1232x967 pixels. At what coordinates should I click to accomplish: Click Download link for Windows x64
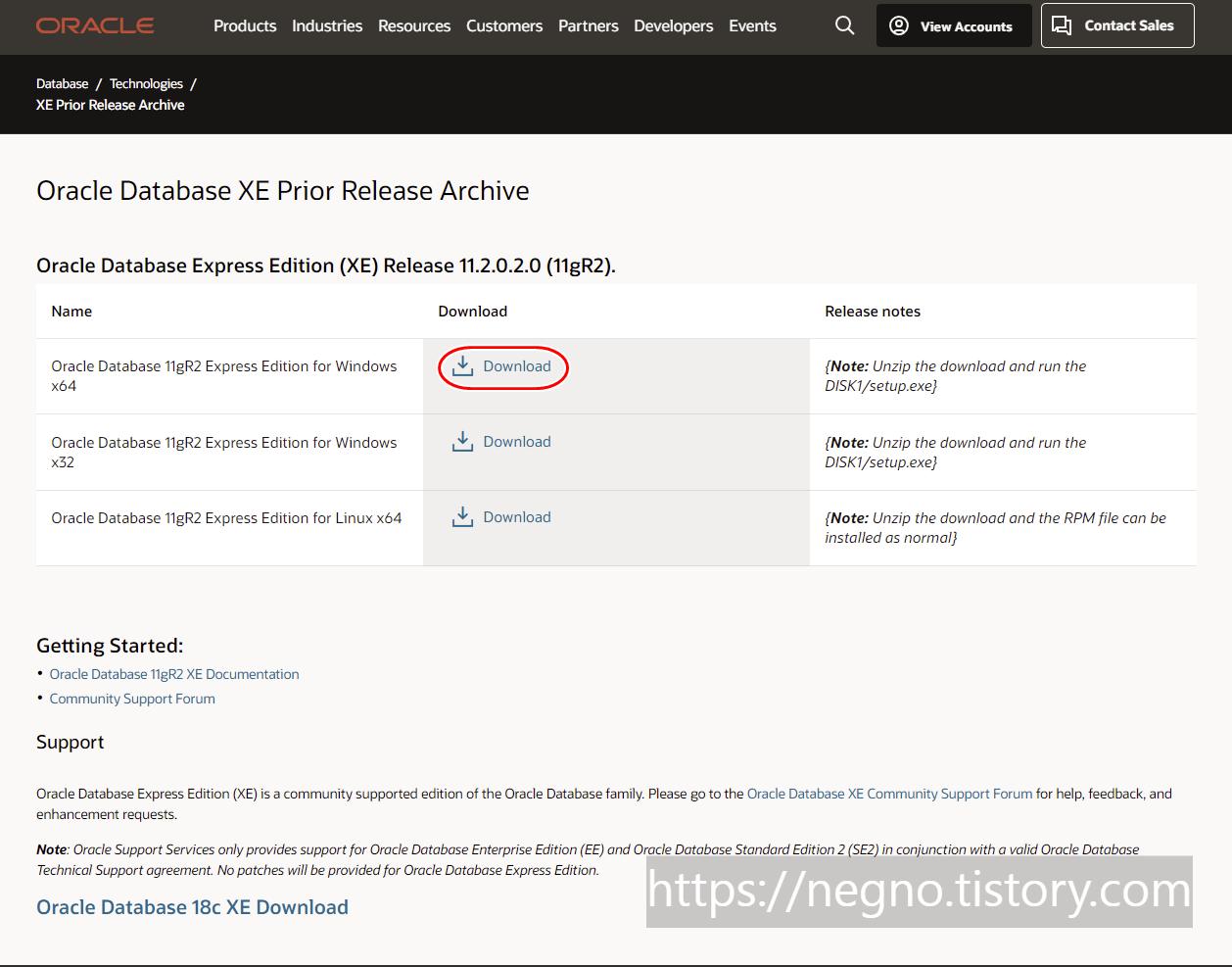pos(517,366)
